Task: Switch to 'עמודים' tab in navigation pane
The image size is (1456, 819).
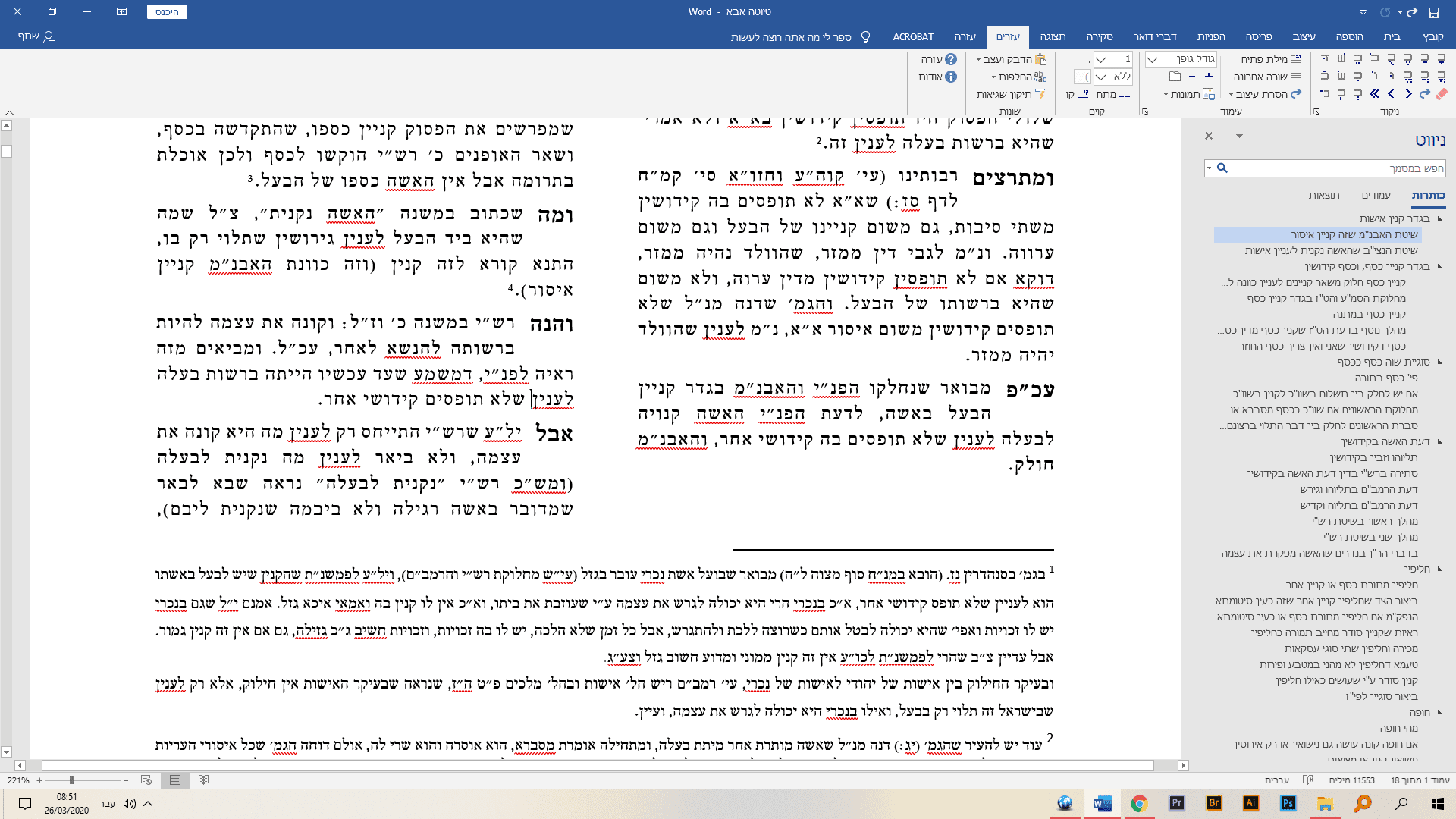Action: pos(1376,195)
